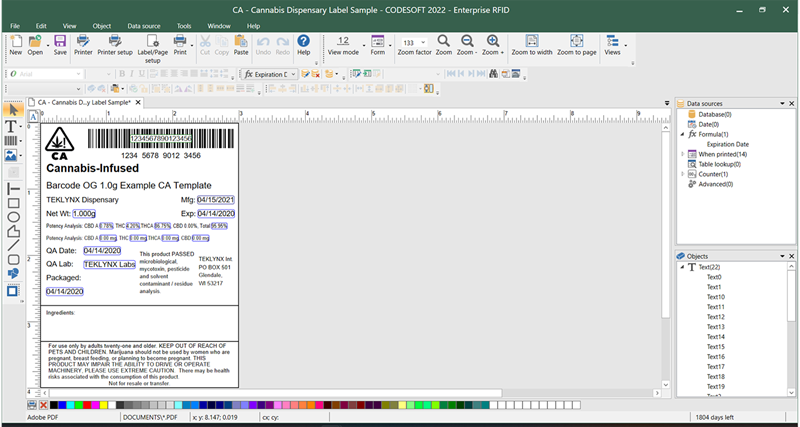Click Zoom to page
Image resolution: width=800 pixels, height=427 pixels.
(x=577, y=45)
